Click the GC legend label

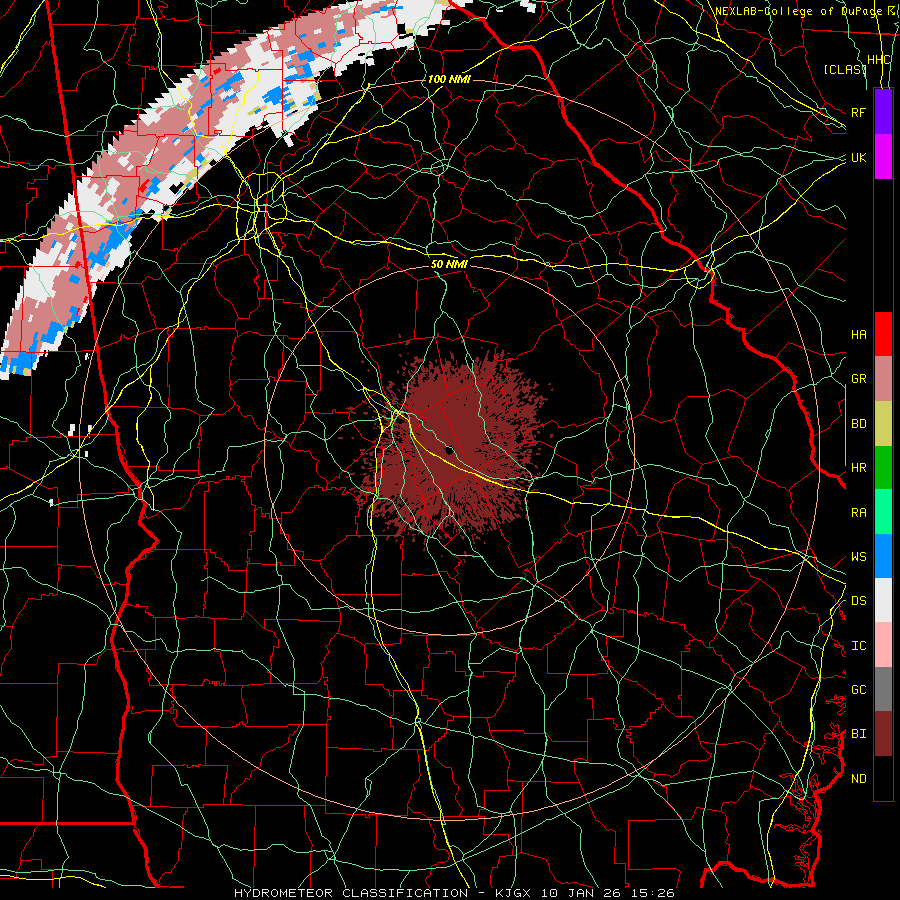tap(858, 690)
